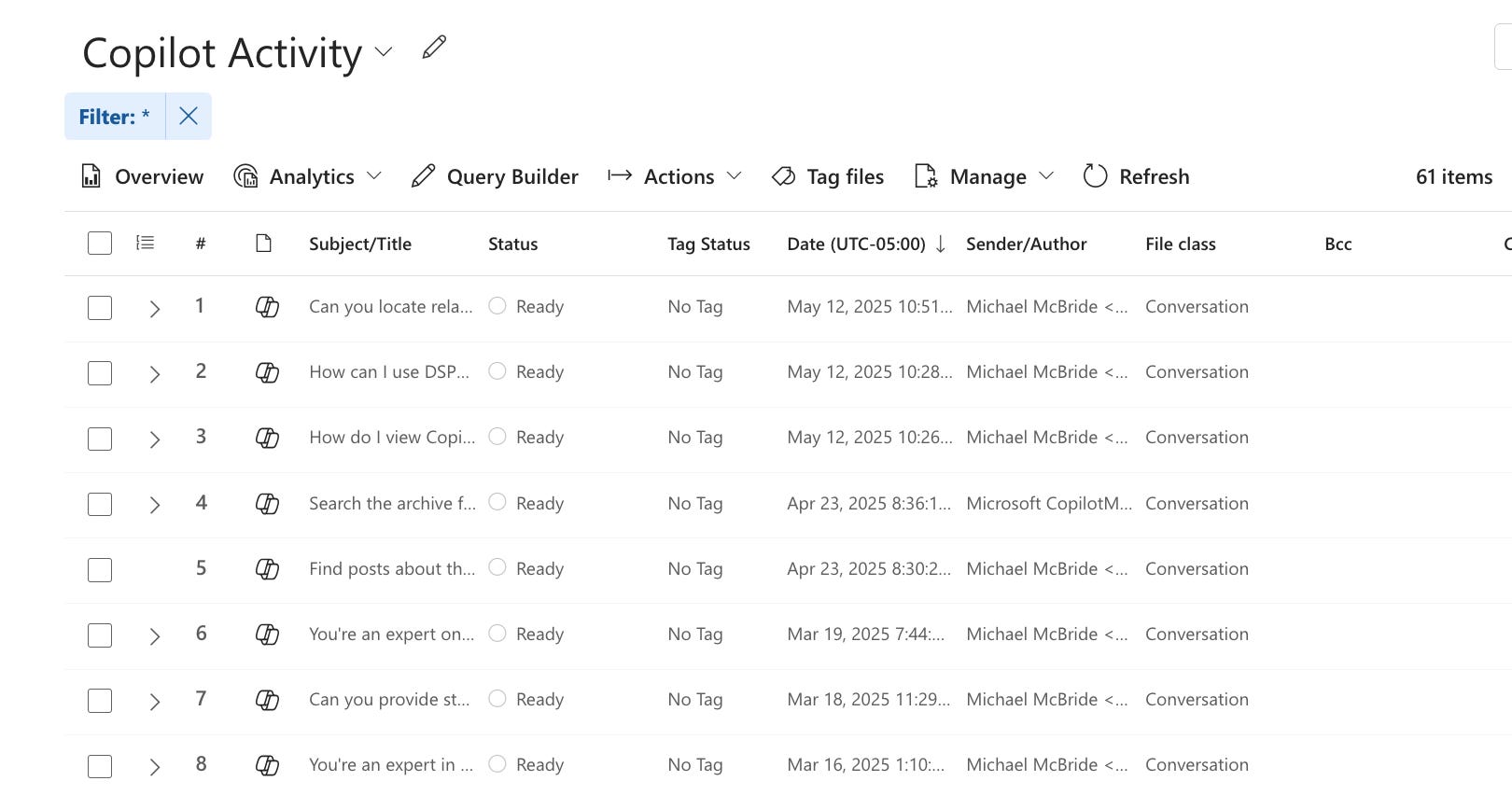This screenshot has height=795, width=1512.
Task: Click the Ready status circle in row 2
Action: tap(497, 370)
